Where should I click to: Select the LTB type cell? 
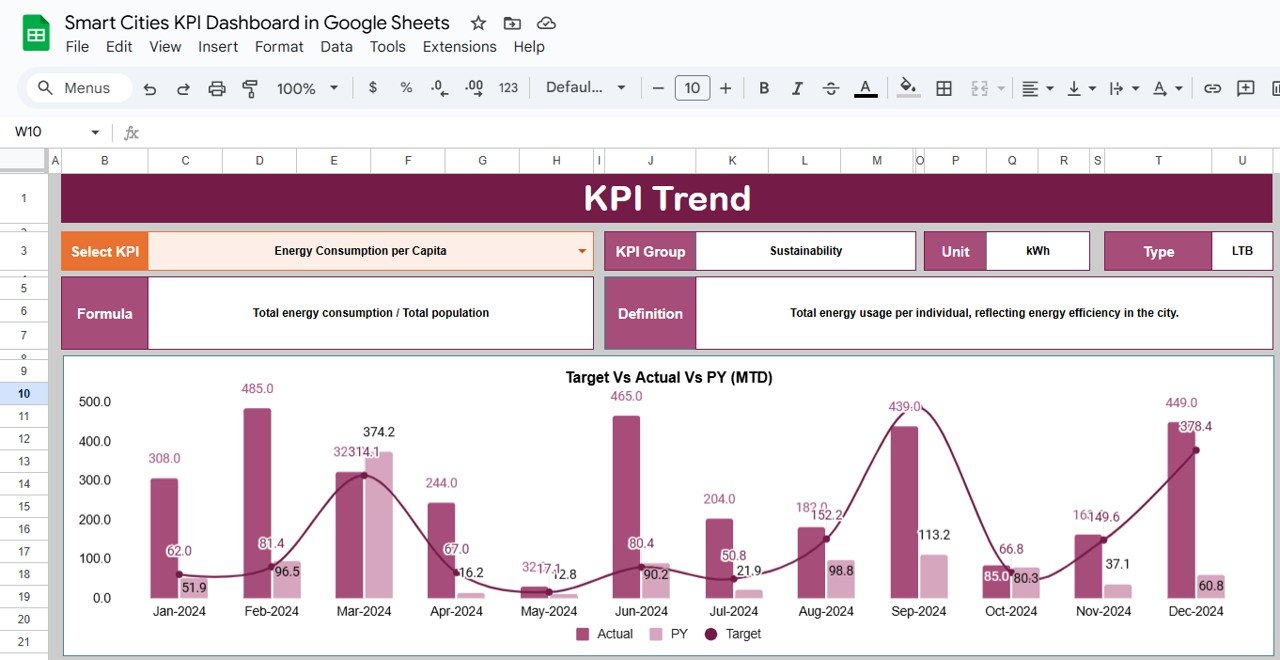tap(1242, 251)
